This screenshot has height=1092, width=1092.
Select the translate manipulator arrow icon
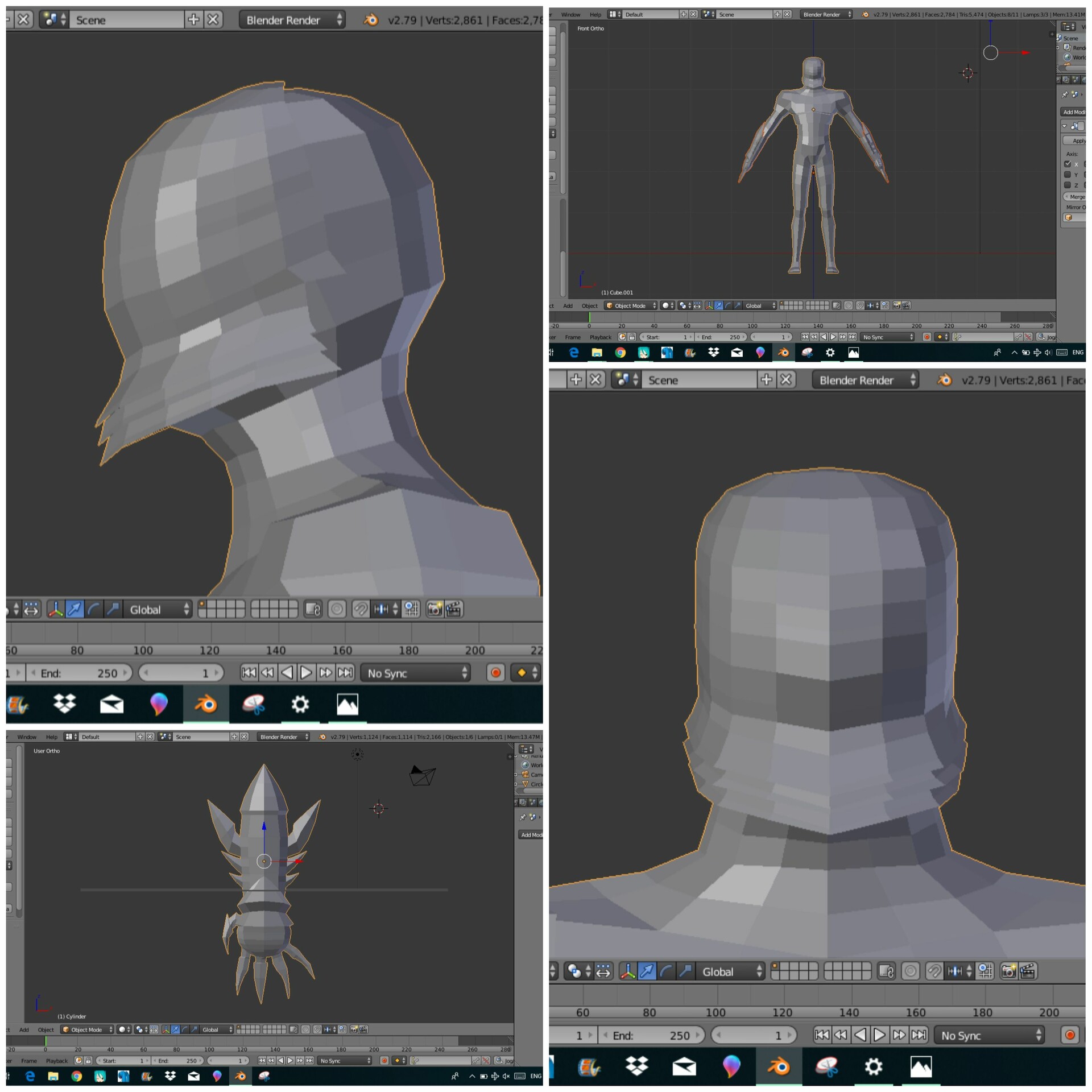pyautogui.click(x=75, y=609)
